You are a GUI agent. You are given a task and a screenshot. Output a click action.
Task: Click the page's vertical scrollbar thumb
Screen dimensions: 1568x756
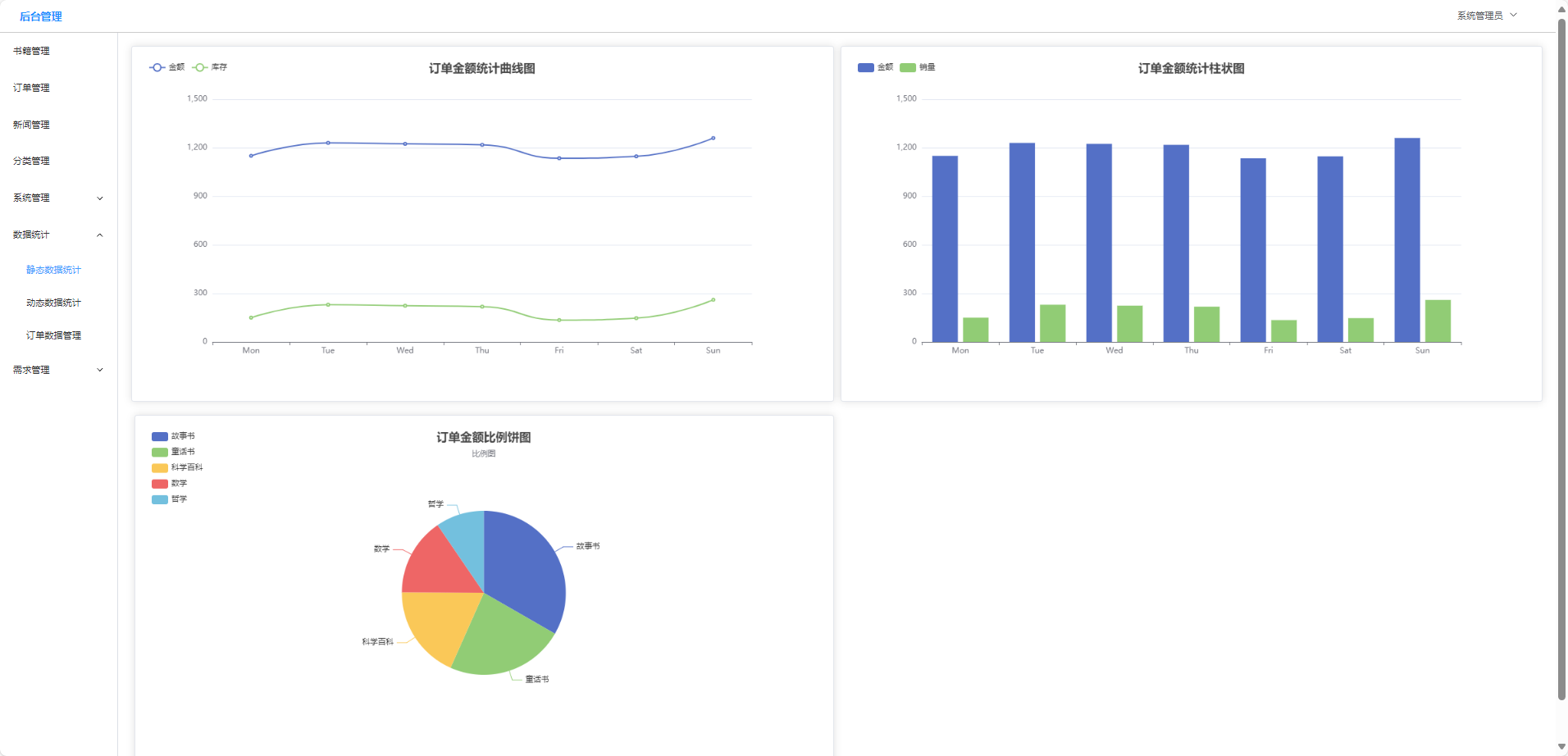(x=1561, y=358)
